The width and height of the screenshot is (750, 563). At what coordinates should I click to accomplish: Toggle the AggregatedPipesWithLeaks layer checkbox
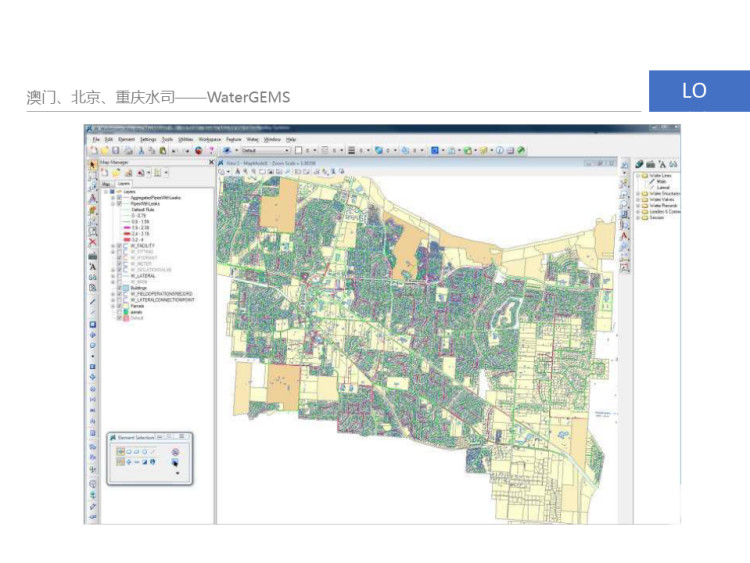pos(120,198)
